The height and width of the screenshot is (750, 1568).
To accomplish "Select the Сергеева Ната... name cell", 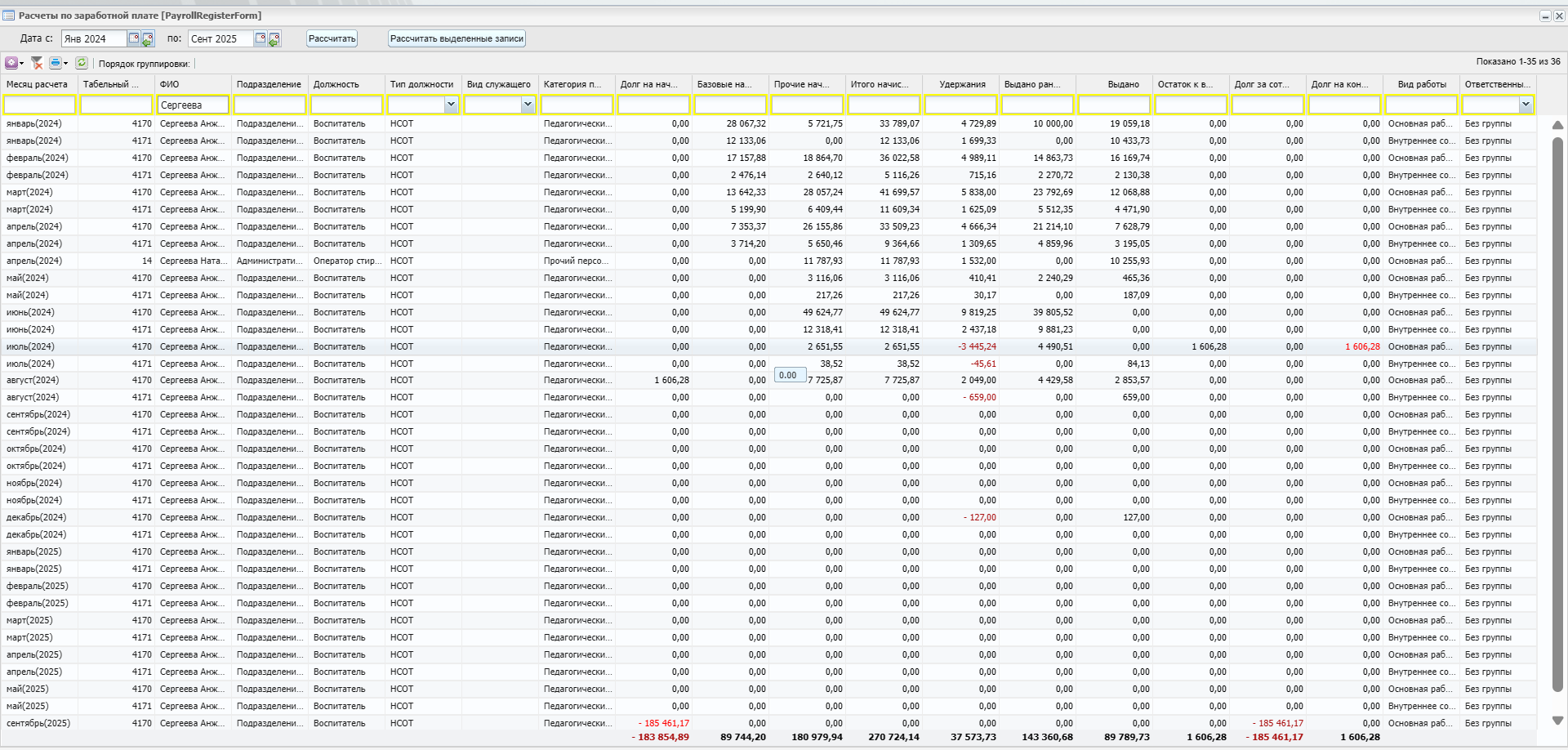I will point(193,261).
